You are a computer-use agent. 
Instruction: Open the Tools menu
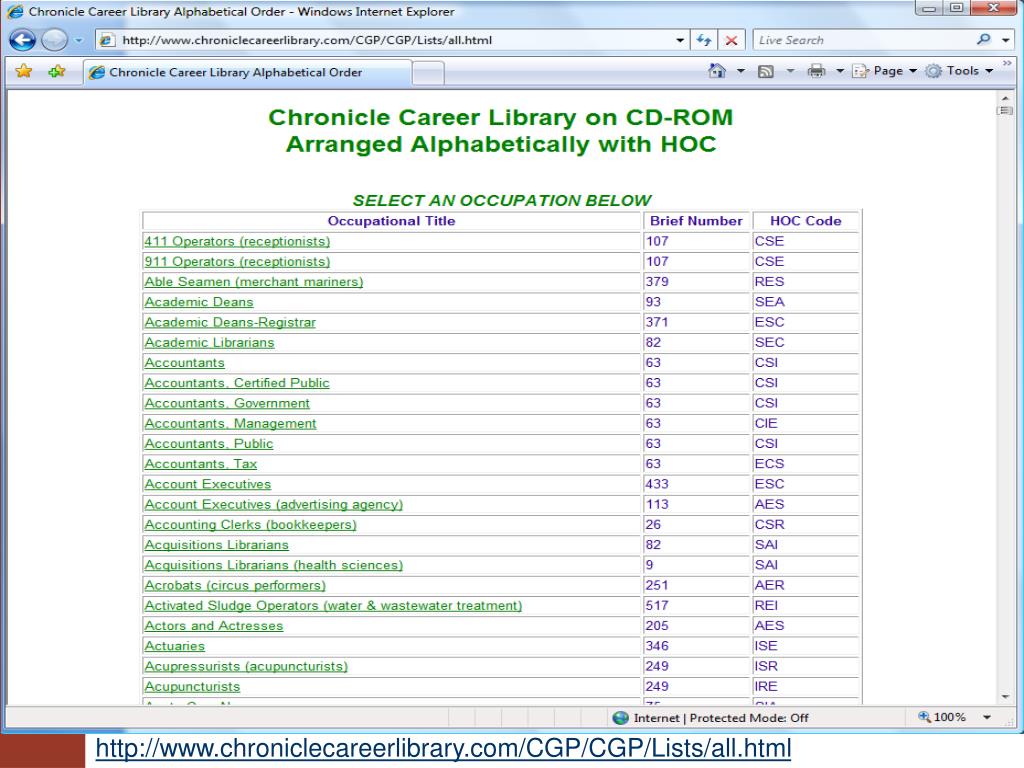959,71
